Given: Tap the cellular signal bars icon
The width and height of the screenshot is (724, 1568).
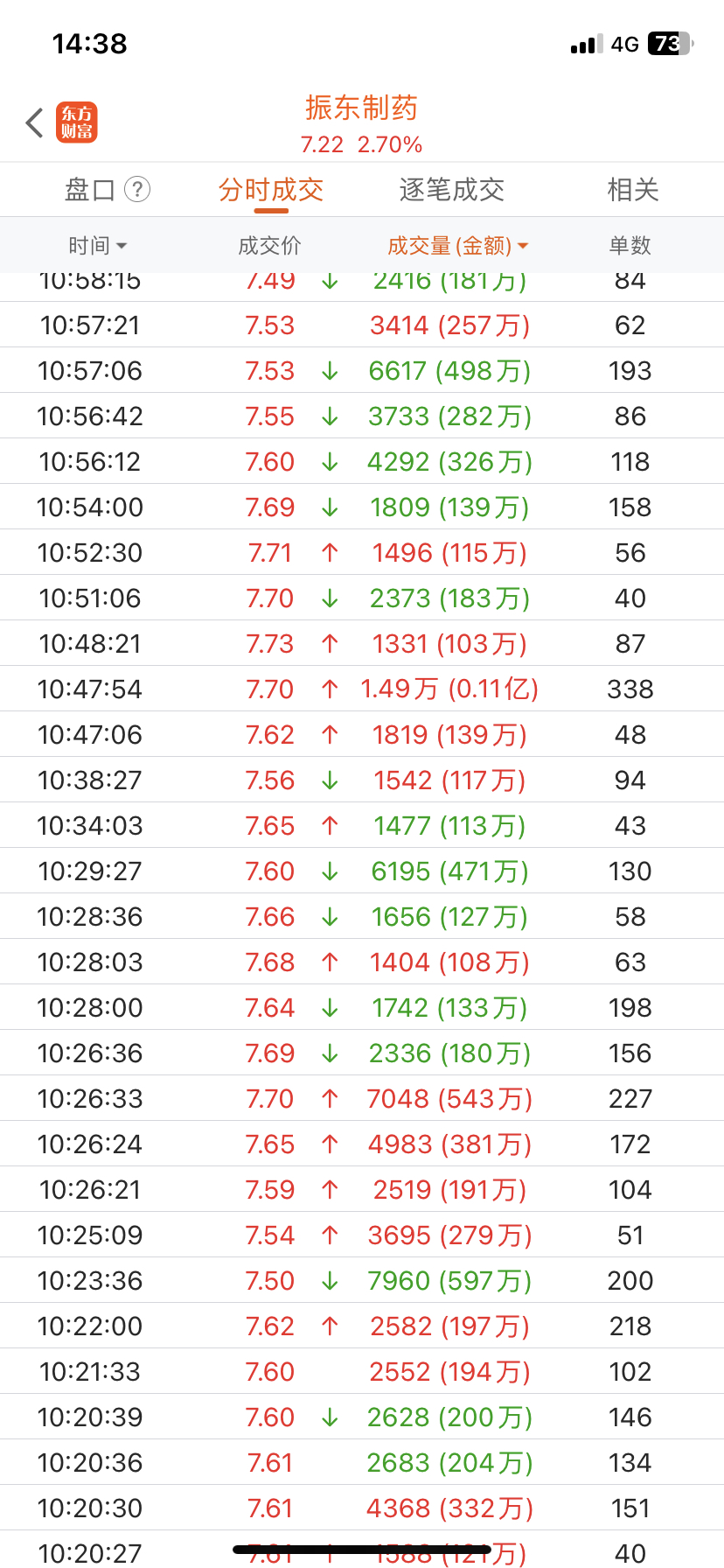Looking at the screenshot, I should pyautogui.click(x=587, y=44).
